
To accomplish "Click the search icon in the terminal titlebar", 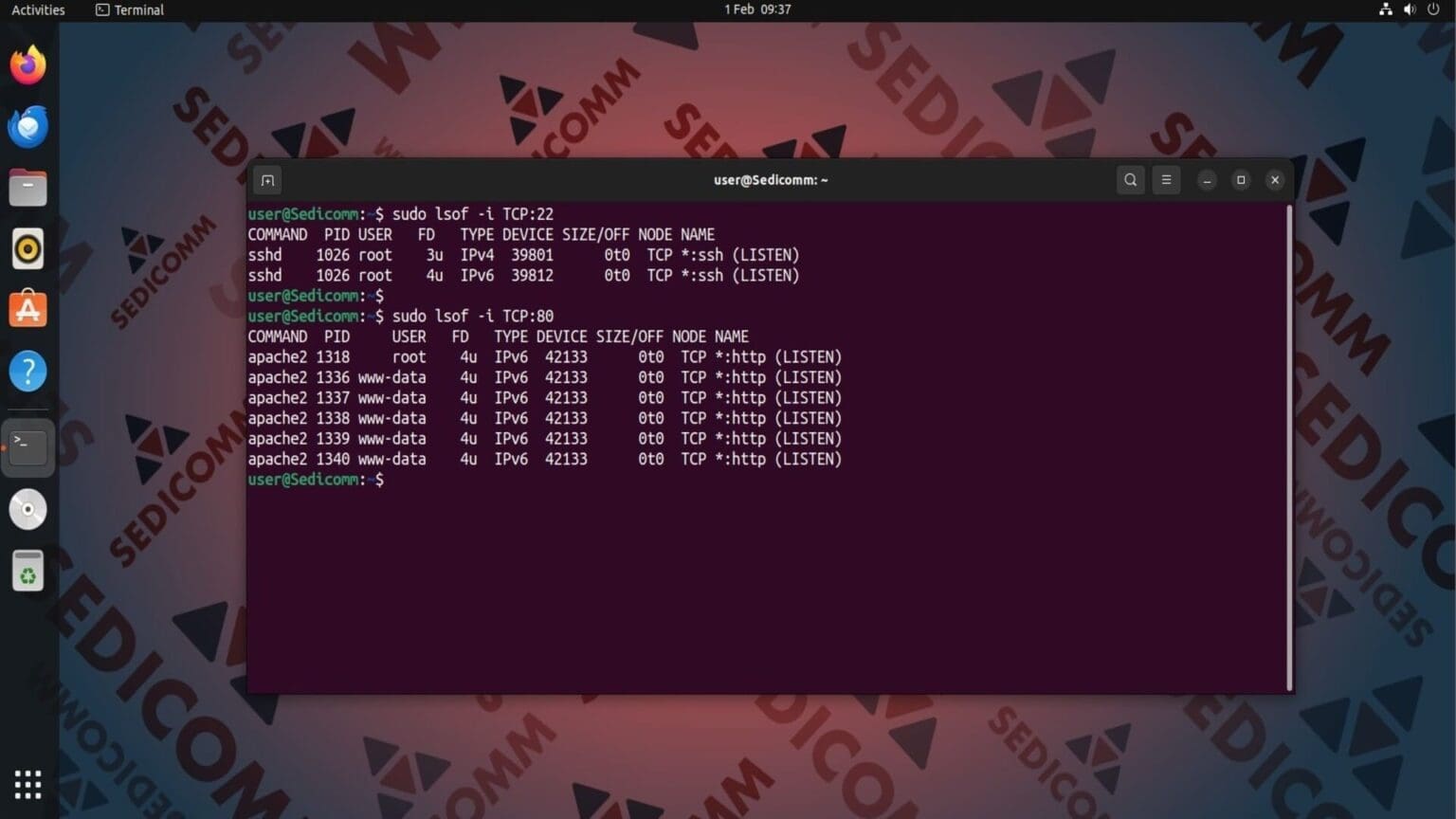I will 1130,179.
